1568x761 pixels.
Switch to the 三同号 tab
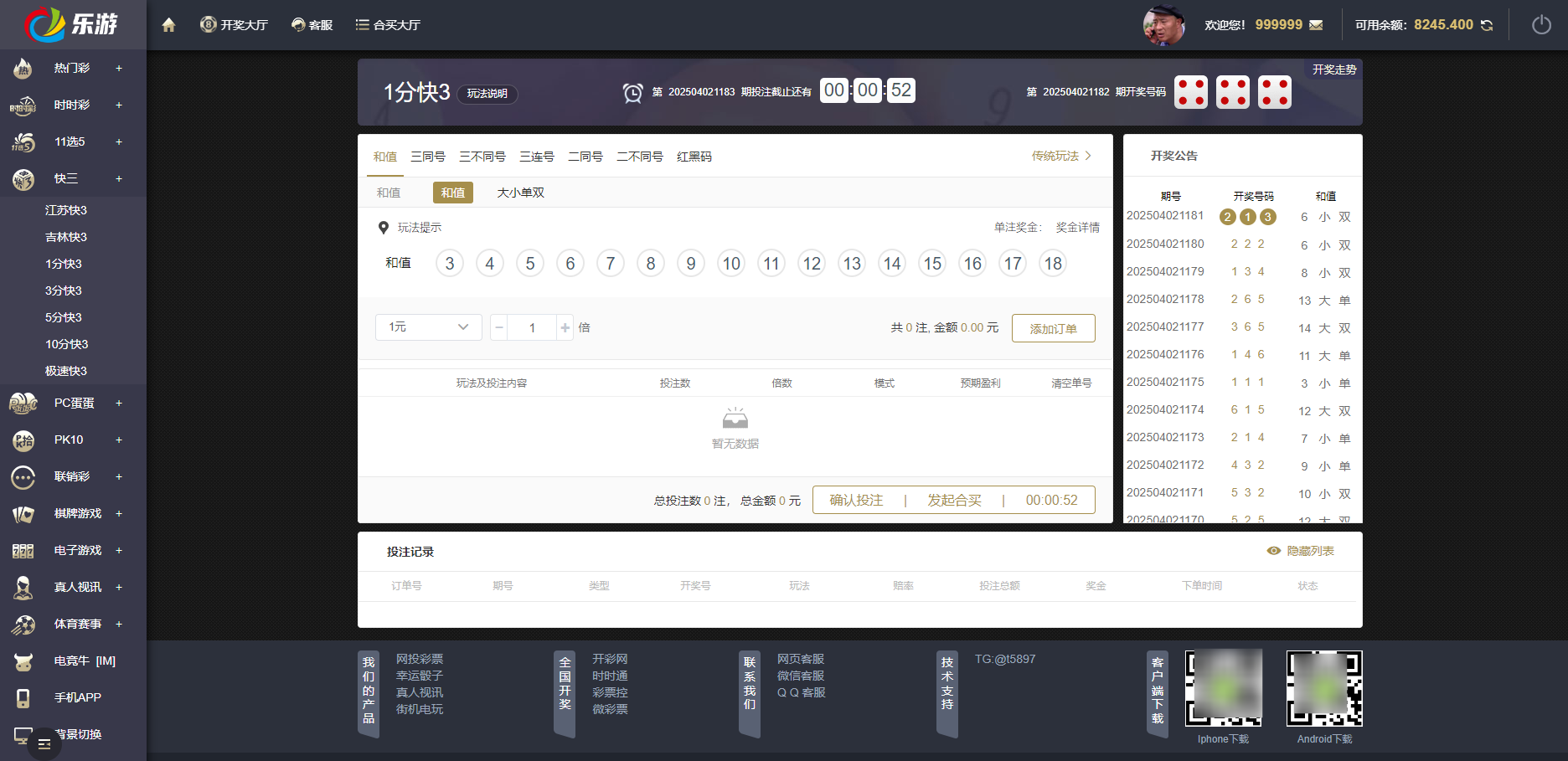(428, 157)
